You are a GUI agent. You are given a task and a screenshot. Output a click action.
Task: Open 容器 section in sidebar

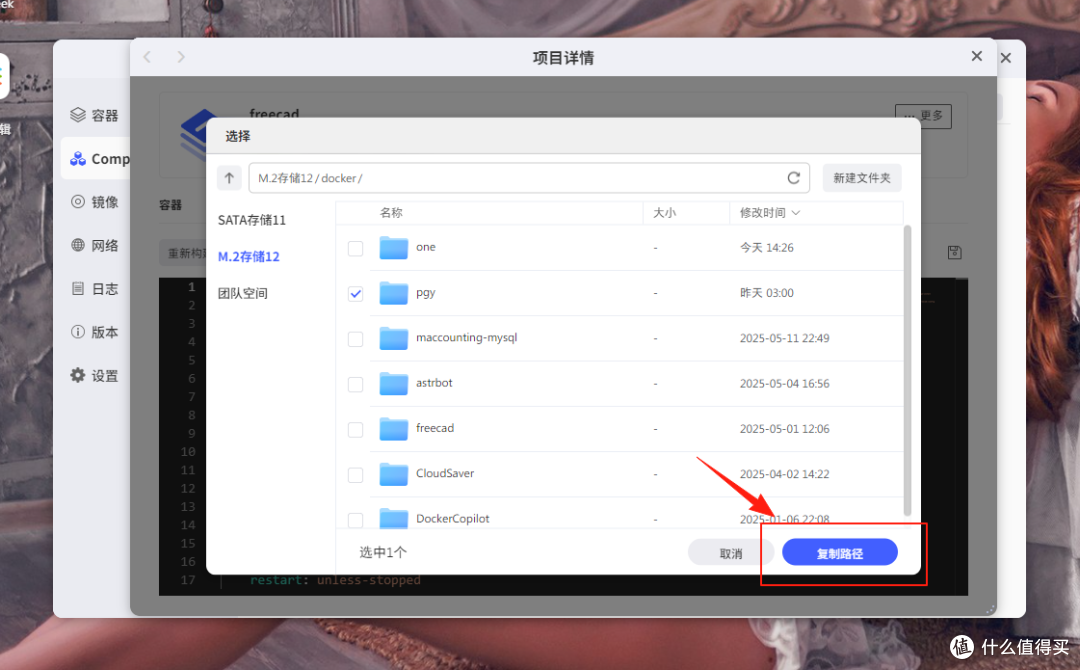tap(94, 115)
